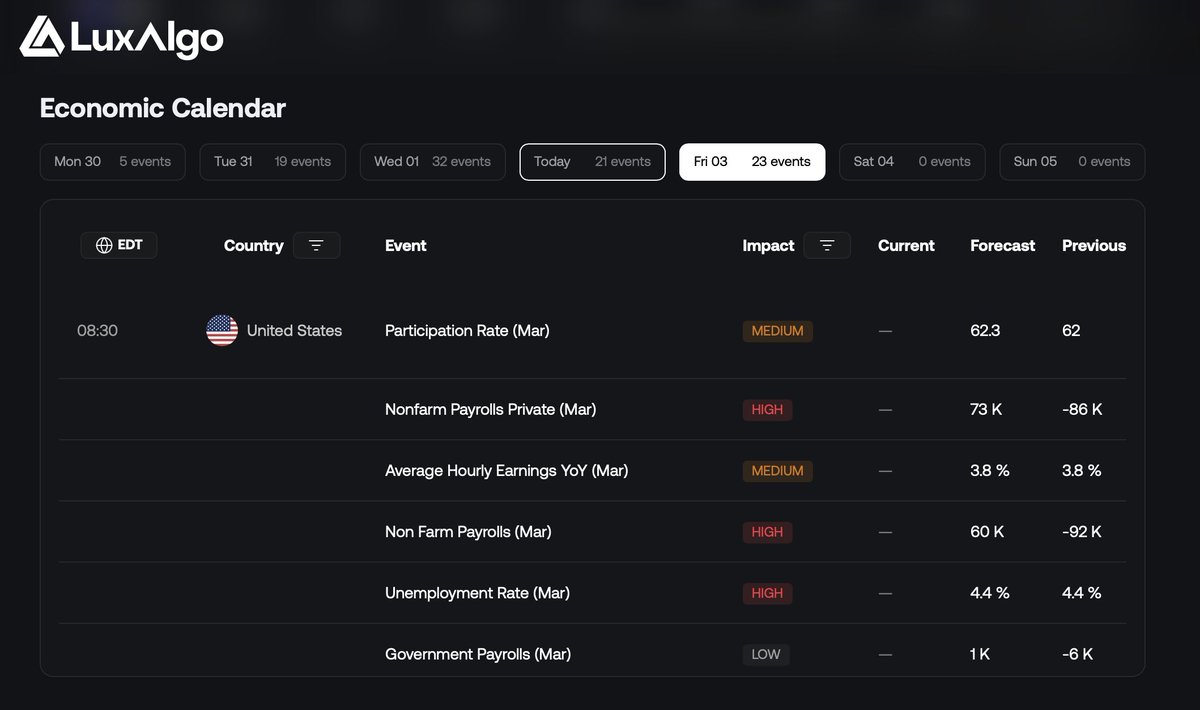The image size is (1200, 710).
Task: Click HIGH badge on Non Farm Payrolls row
Action: point(767,532)
